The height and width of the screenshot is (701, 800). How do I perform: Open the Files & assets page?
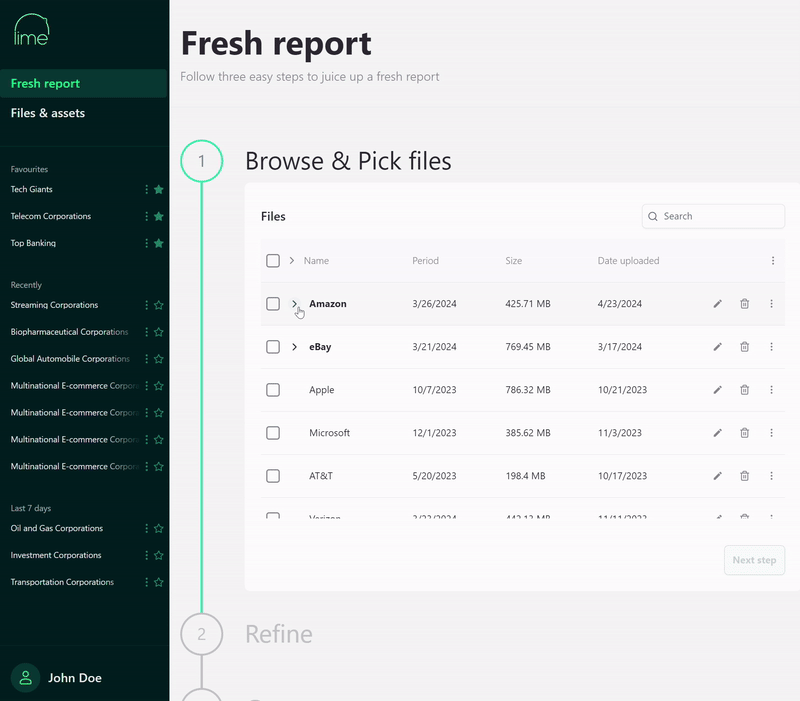click(x=48, y=113)
